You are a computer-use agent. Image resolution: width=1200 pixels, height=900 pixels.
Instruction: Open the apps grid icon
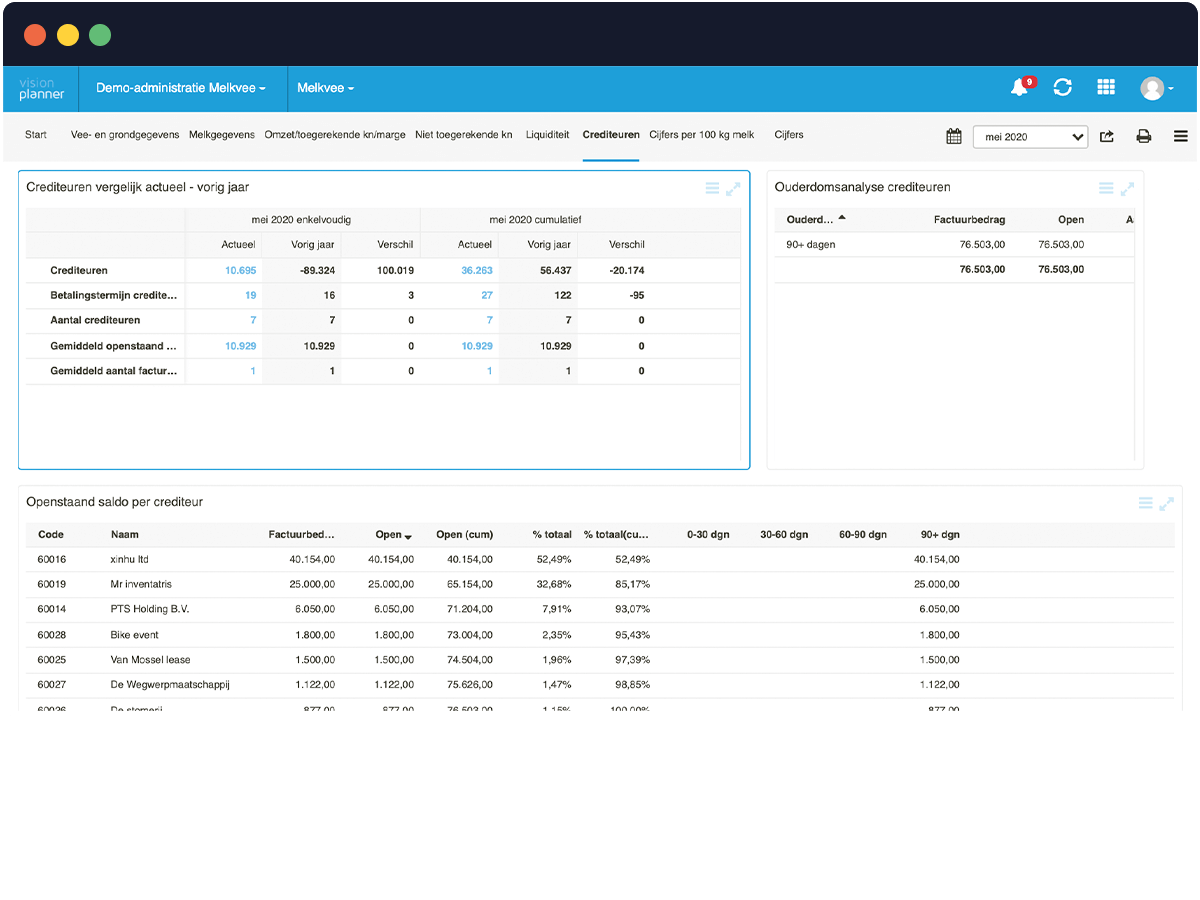click(1106, 87)
